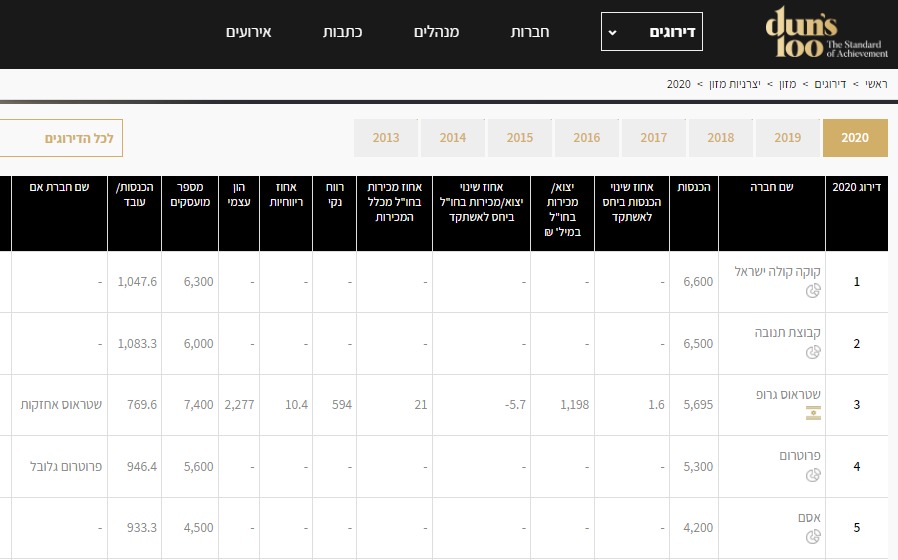898x560 pixels.
Task: Go to ראשי breadcrumb link
Action: pos(876,84)
